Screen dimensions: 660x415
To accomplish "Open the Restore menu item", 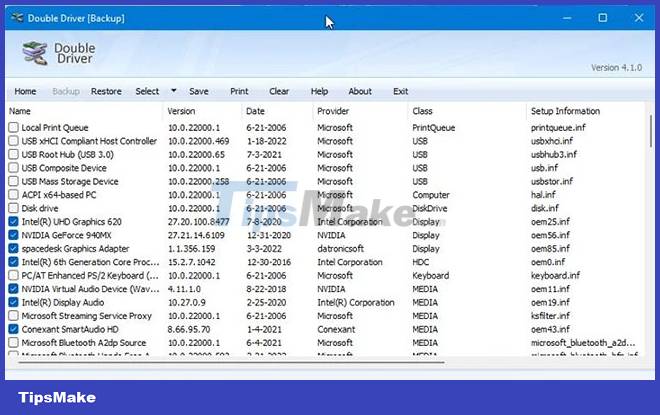I will 106,91.
